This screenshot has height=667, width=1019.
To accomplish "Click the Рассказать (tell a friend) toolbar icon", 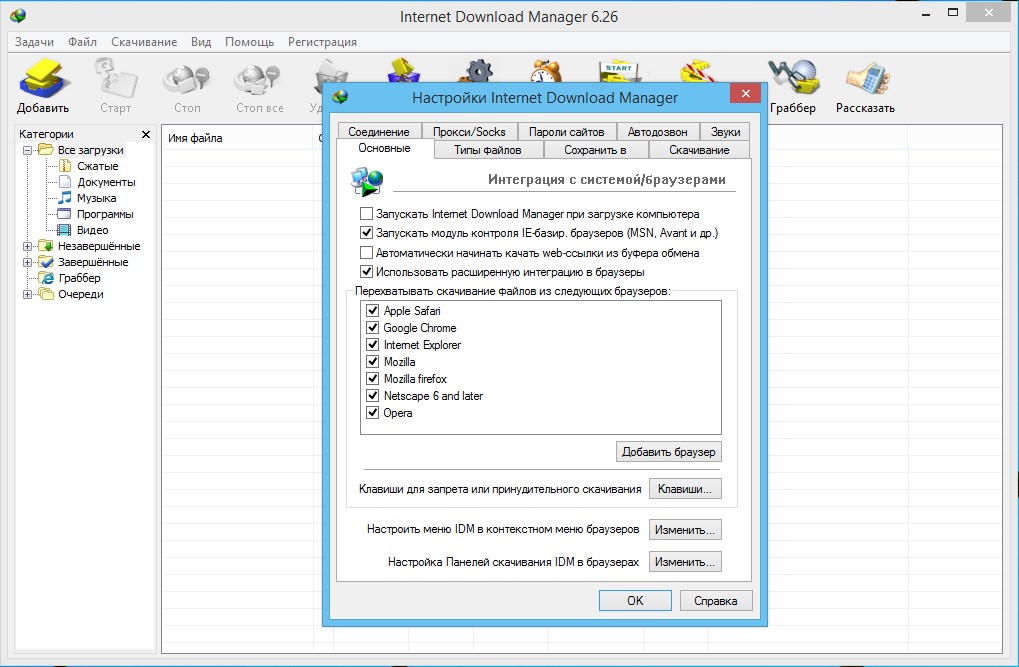I will pyautogui.click(x=865, y=85).
